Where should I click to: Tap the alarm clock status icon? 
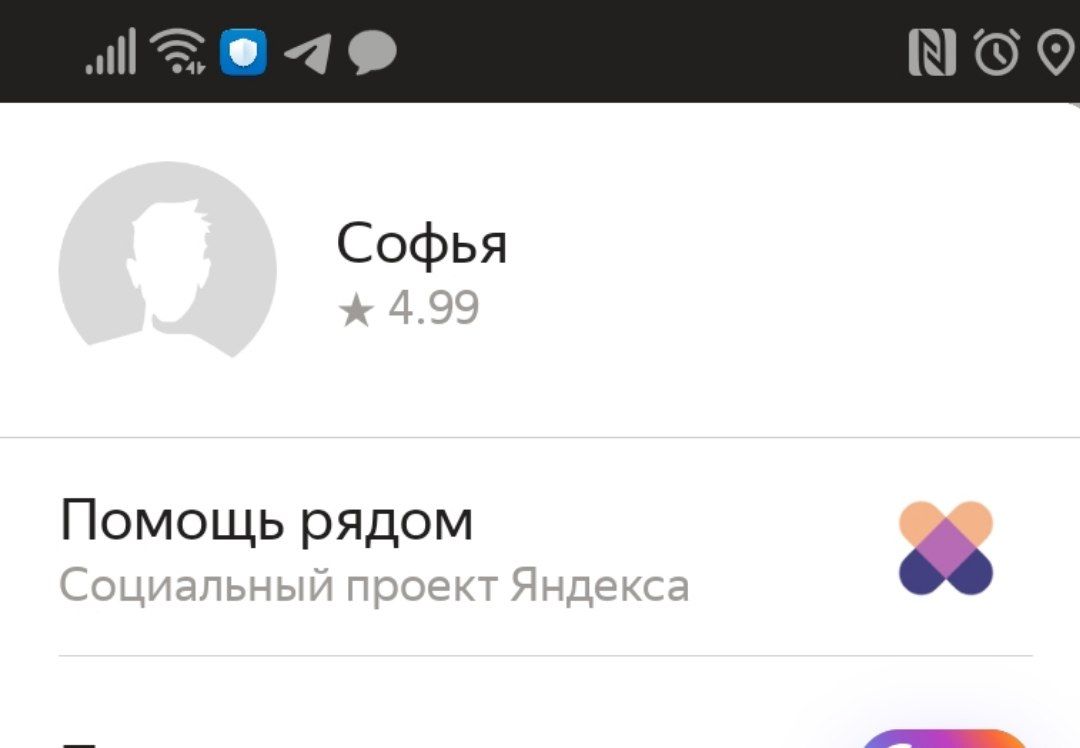(996, 52)
